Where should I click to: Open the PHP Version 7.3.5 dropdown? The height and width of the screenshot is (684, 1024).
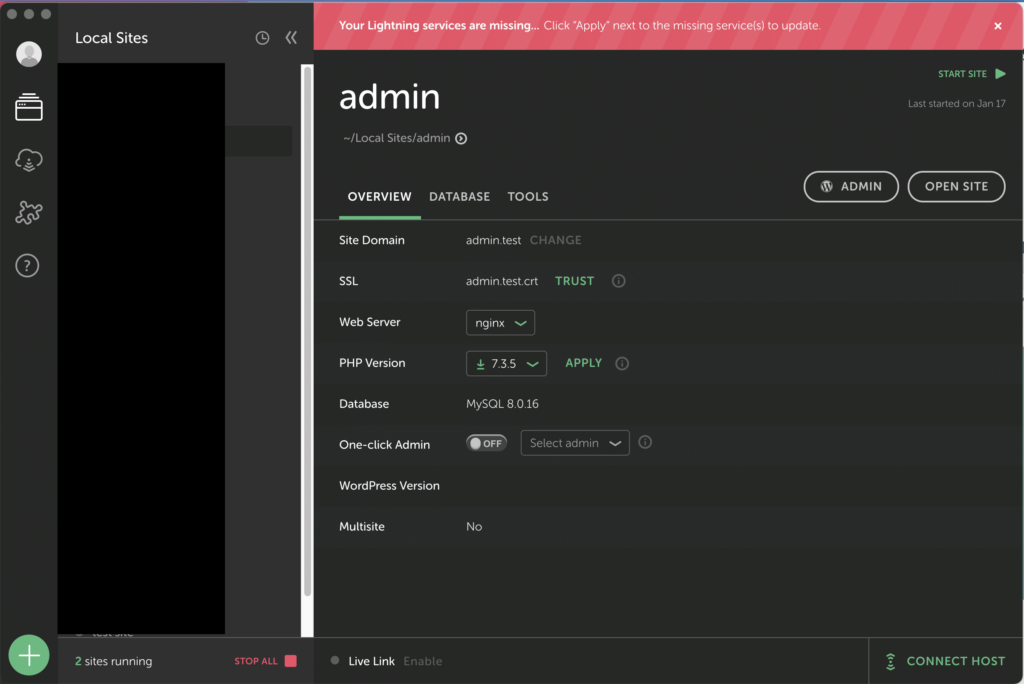coord(506,364)
